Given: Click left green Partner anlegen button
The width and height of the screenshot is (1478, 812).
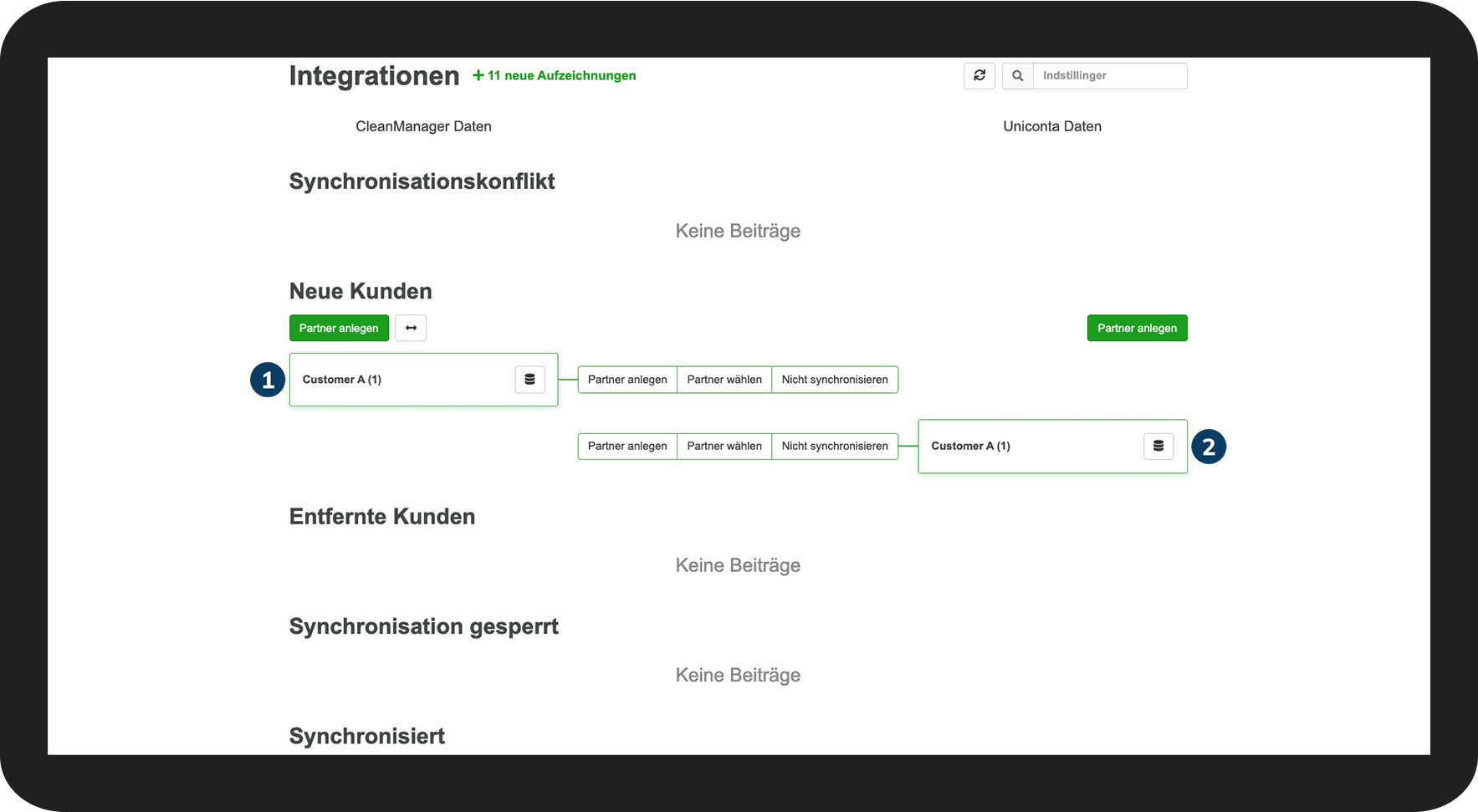Looking at the screenshot, I should click(x=339, y=328).
